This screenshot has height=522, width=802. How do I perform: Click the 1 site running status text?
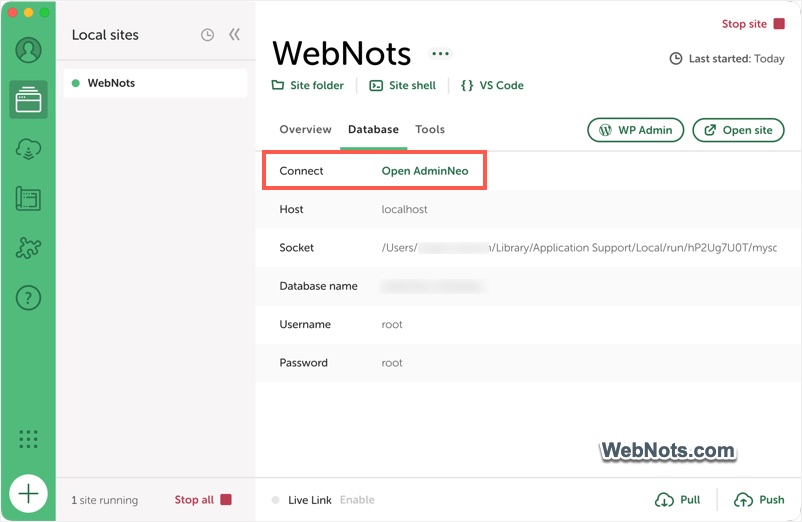104,500
